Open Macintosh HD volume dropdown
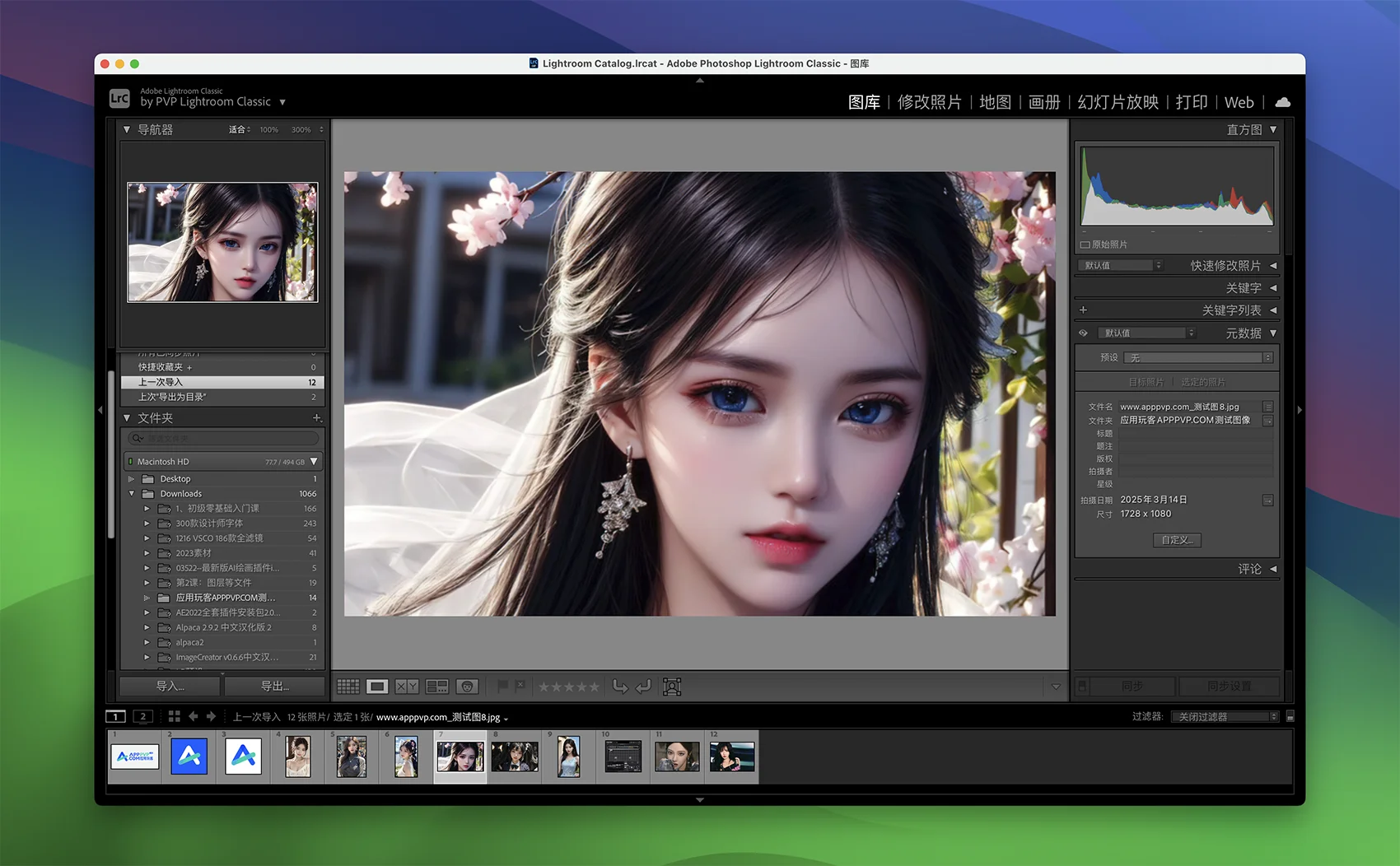 (314, 462)
